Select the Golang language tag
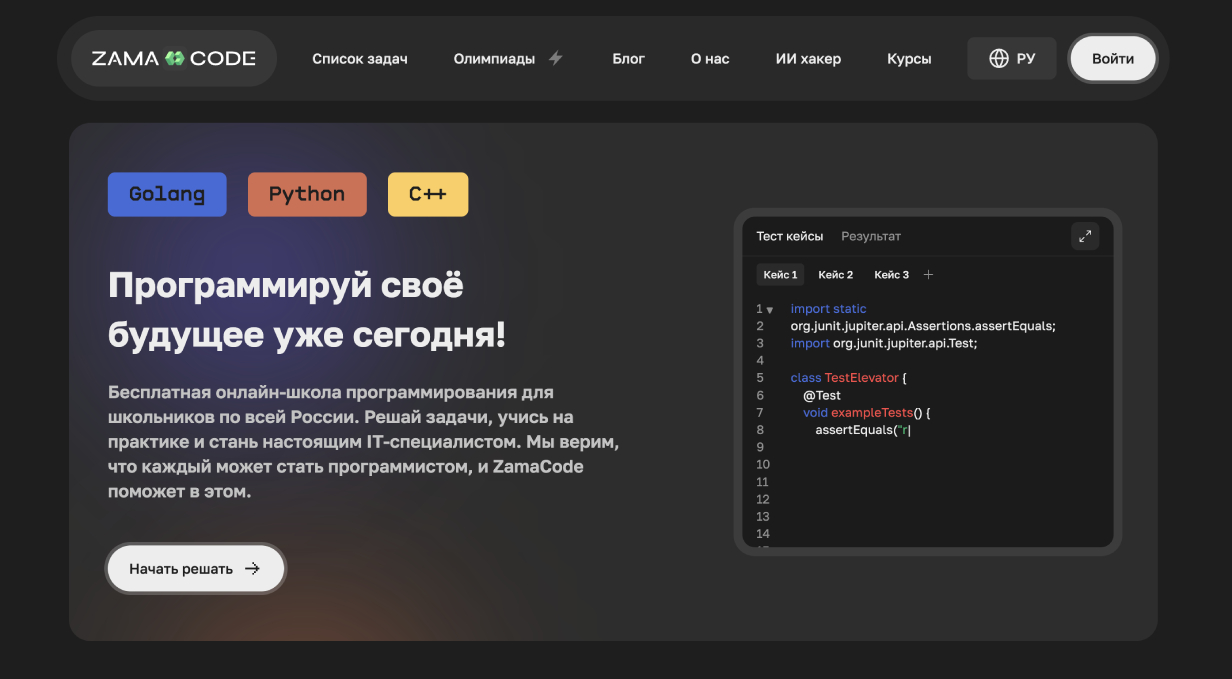Screen dimensions: 1232x679 [x=167, y=194]
